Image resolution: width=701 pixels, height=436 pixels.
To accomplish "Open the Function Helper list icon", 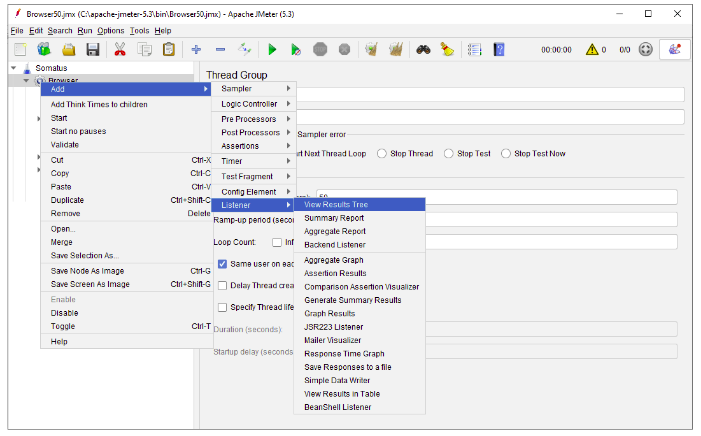I will 474,49.
